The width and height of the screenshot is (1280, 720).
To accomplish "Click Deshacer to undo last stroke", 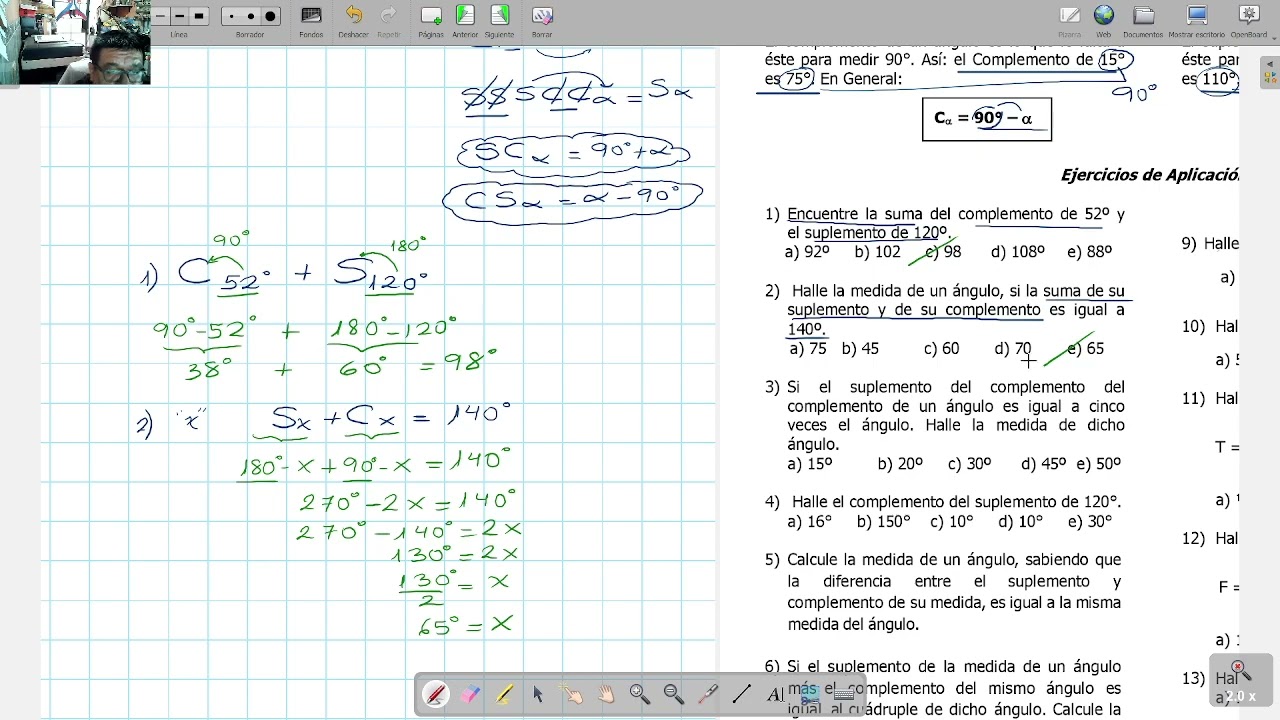I will pos(353,21).
